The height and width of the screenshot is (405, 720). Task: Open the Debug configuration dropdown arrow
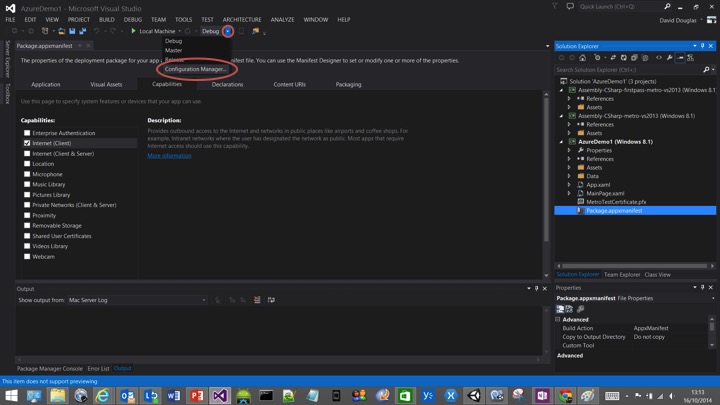pyautogui.click(x=228, y=31)
